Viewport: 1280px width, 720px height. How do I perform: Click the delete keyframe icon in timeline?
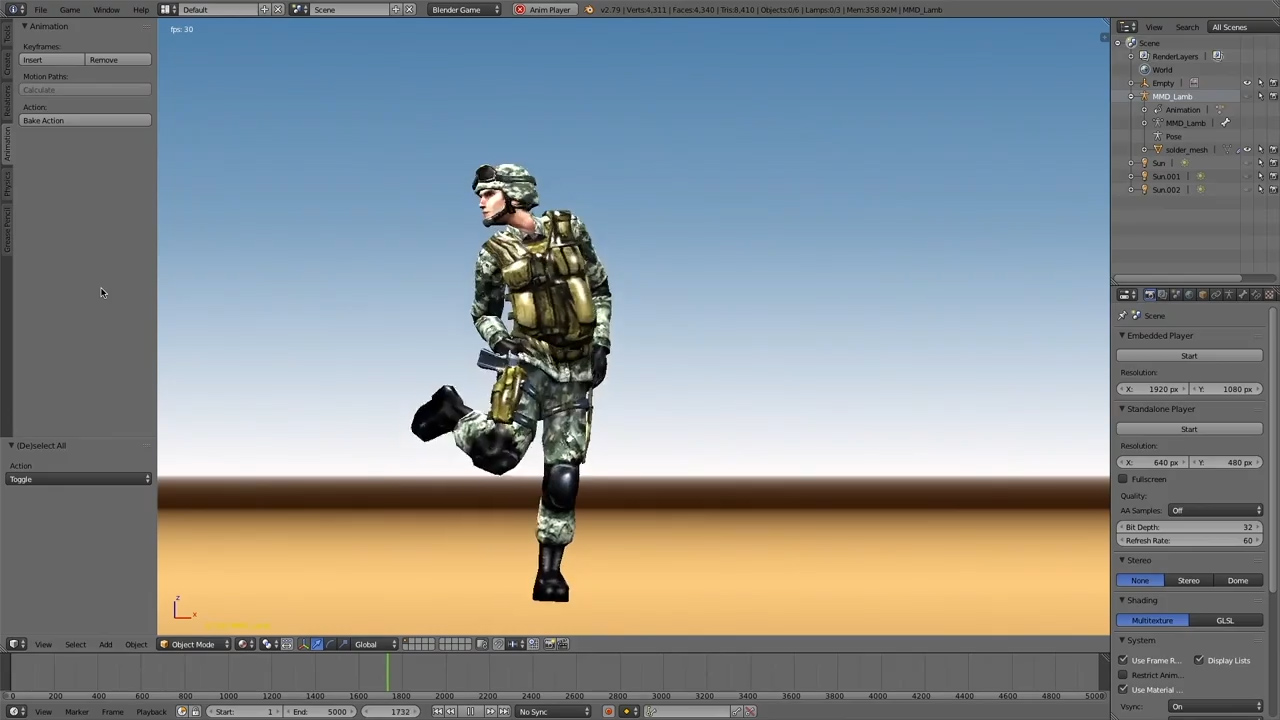pyautogui.click(x=750, y=712)
